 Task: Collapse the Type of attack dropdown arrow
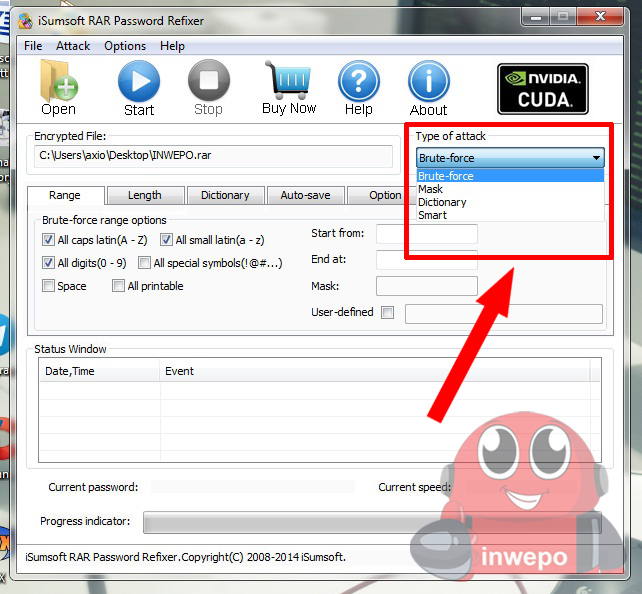(x=596, y=158)
